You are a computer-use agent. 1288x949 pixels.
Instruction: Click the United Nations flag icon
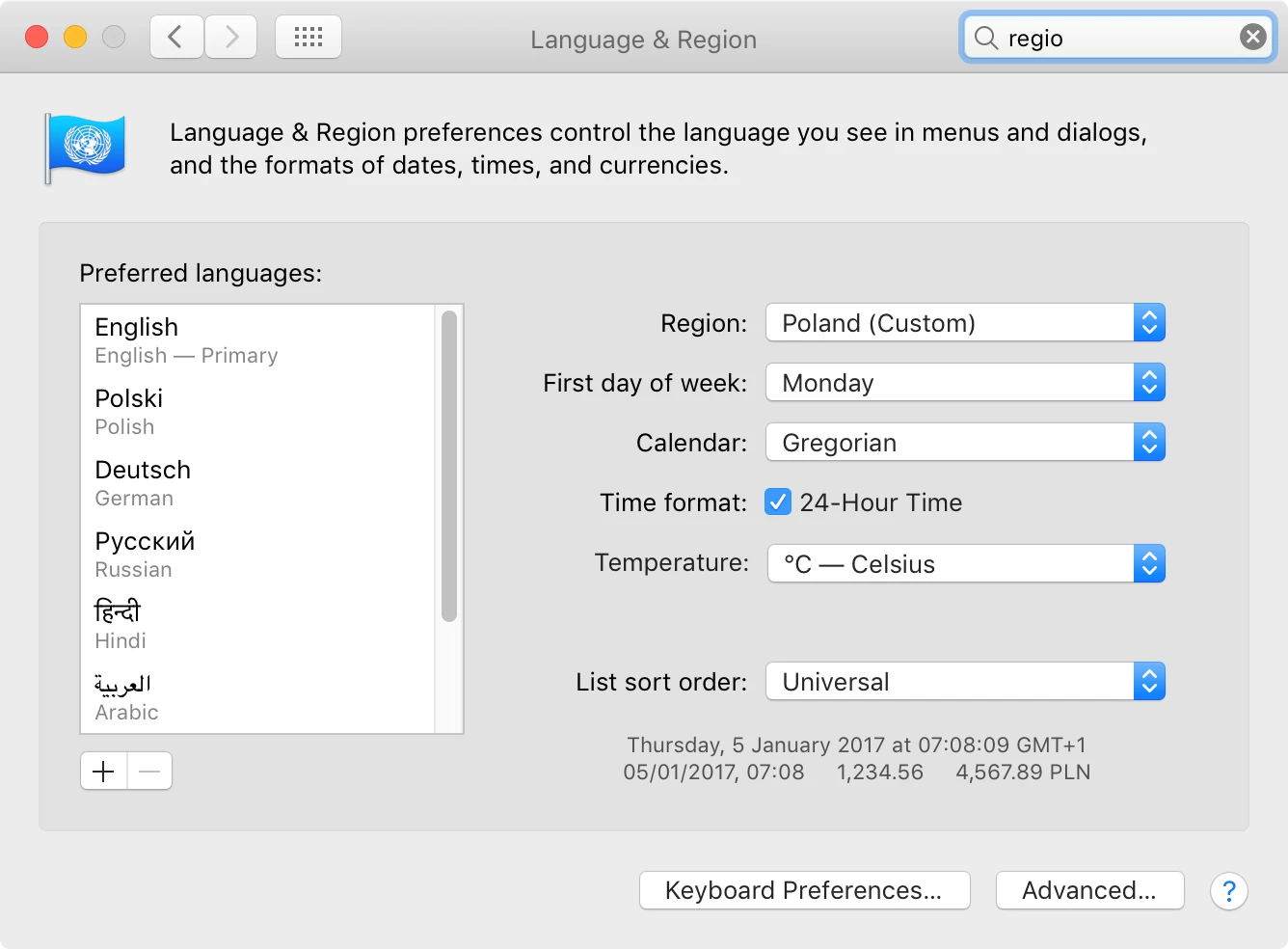[87, 148]
